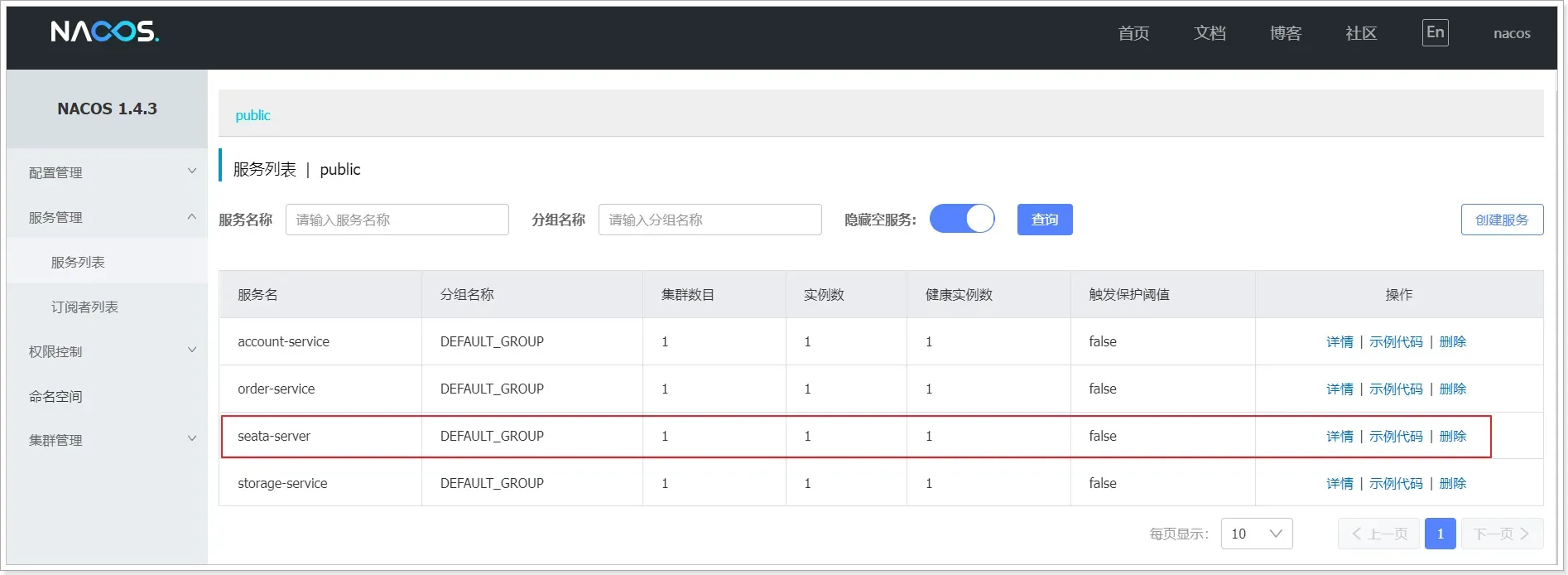Focus the 分组名称 input field
Screen dimensions: 1568x575
(709, 220)
